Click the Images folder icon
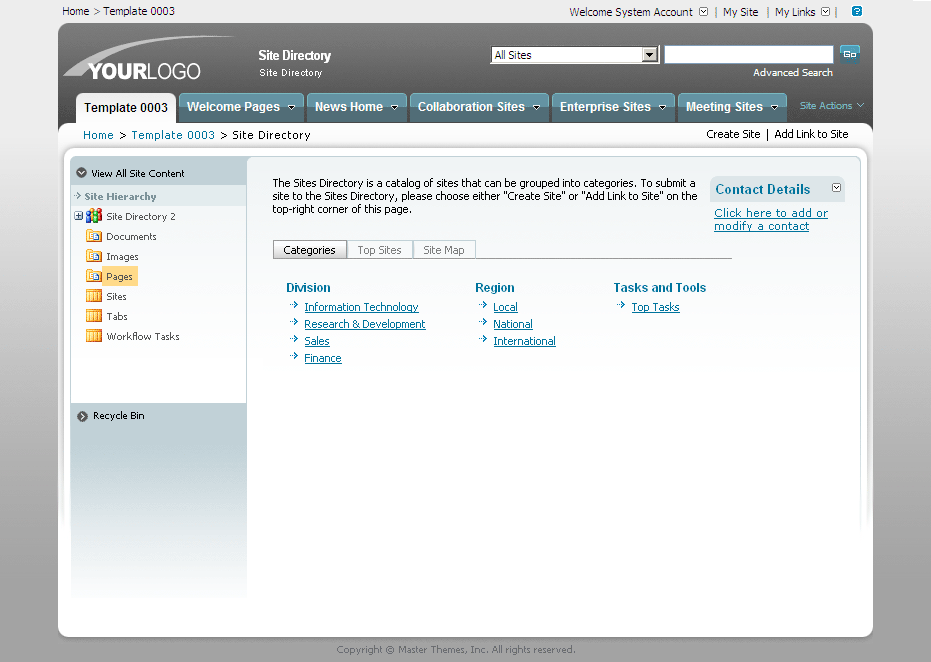This screenshot has width=931, height=662. click(x=94, y=257)
